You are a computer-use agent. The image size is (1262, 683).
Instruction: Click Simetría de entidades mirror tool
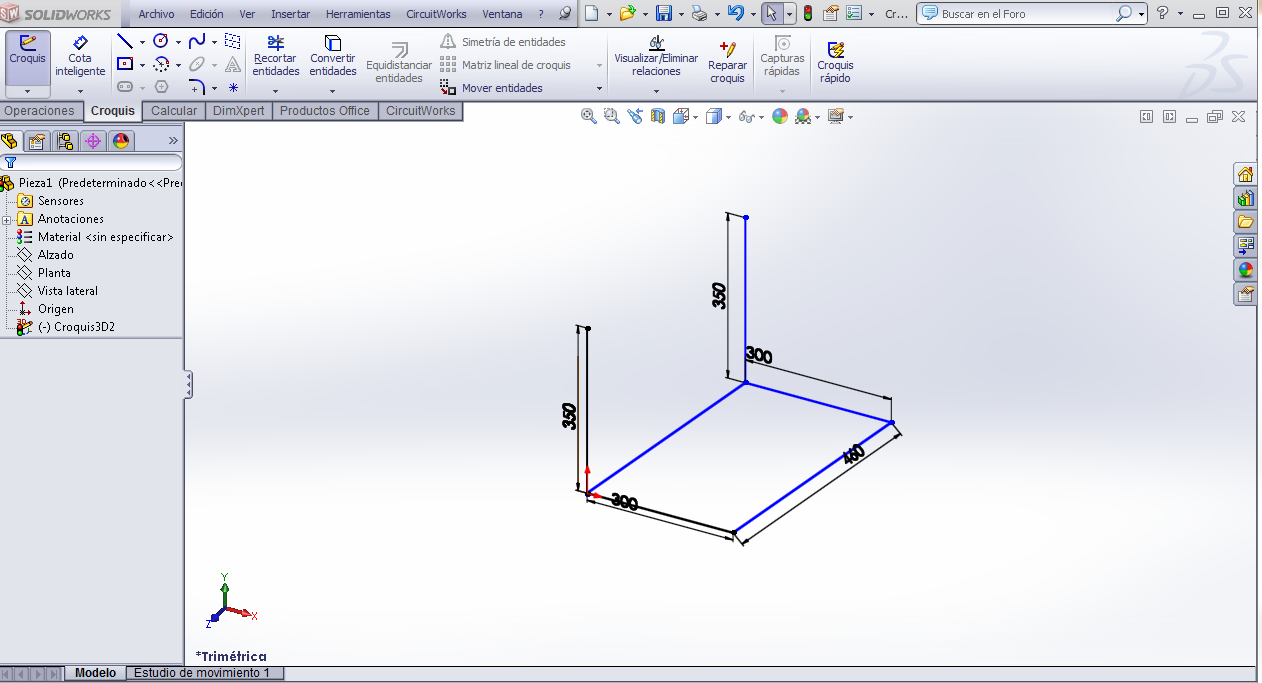coord(503,42)
